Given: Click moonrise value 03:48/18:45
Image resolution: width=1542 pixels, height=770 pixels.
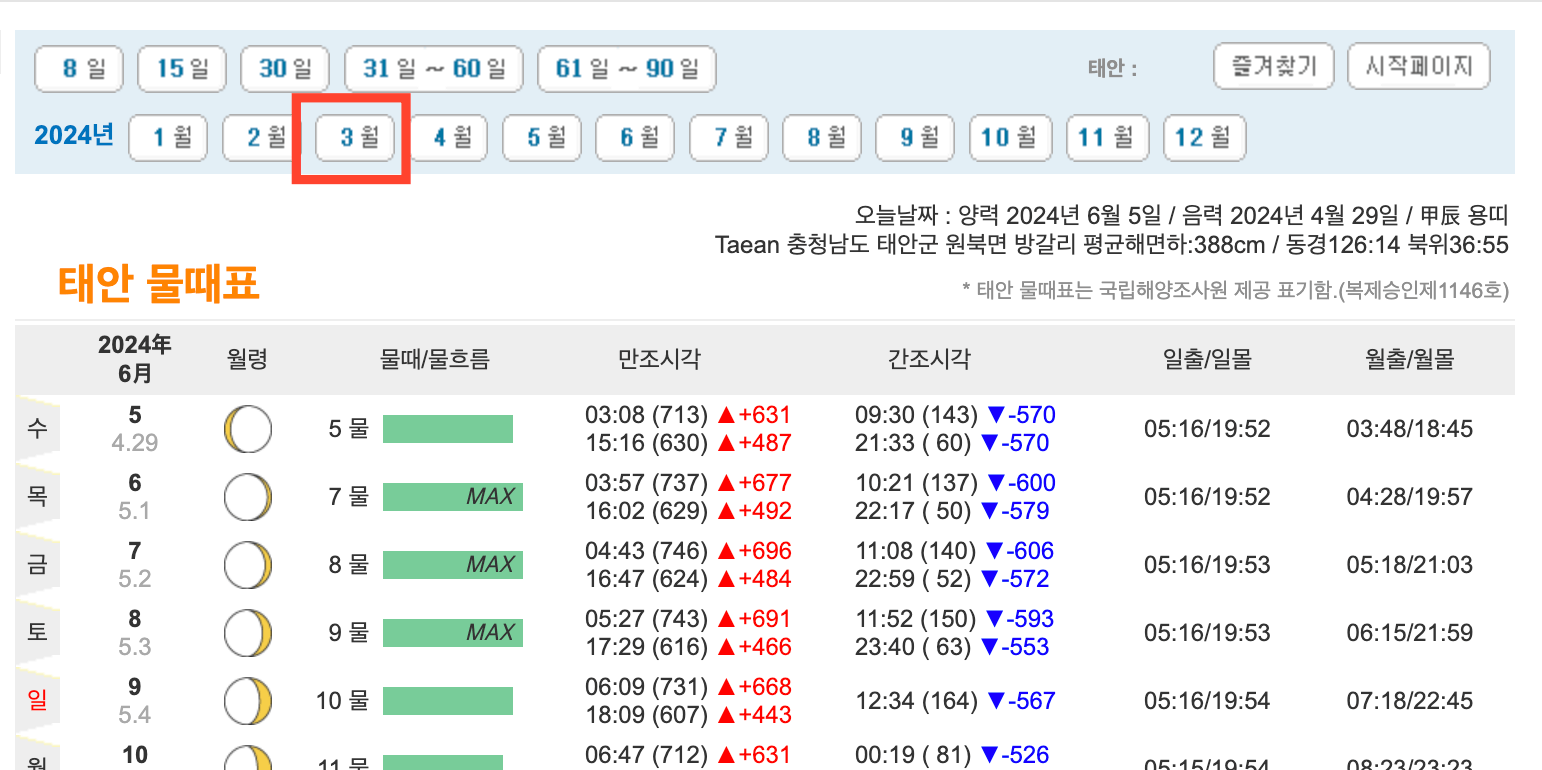Looking at the screenshot, I should coord(1409,429).
